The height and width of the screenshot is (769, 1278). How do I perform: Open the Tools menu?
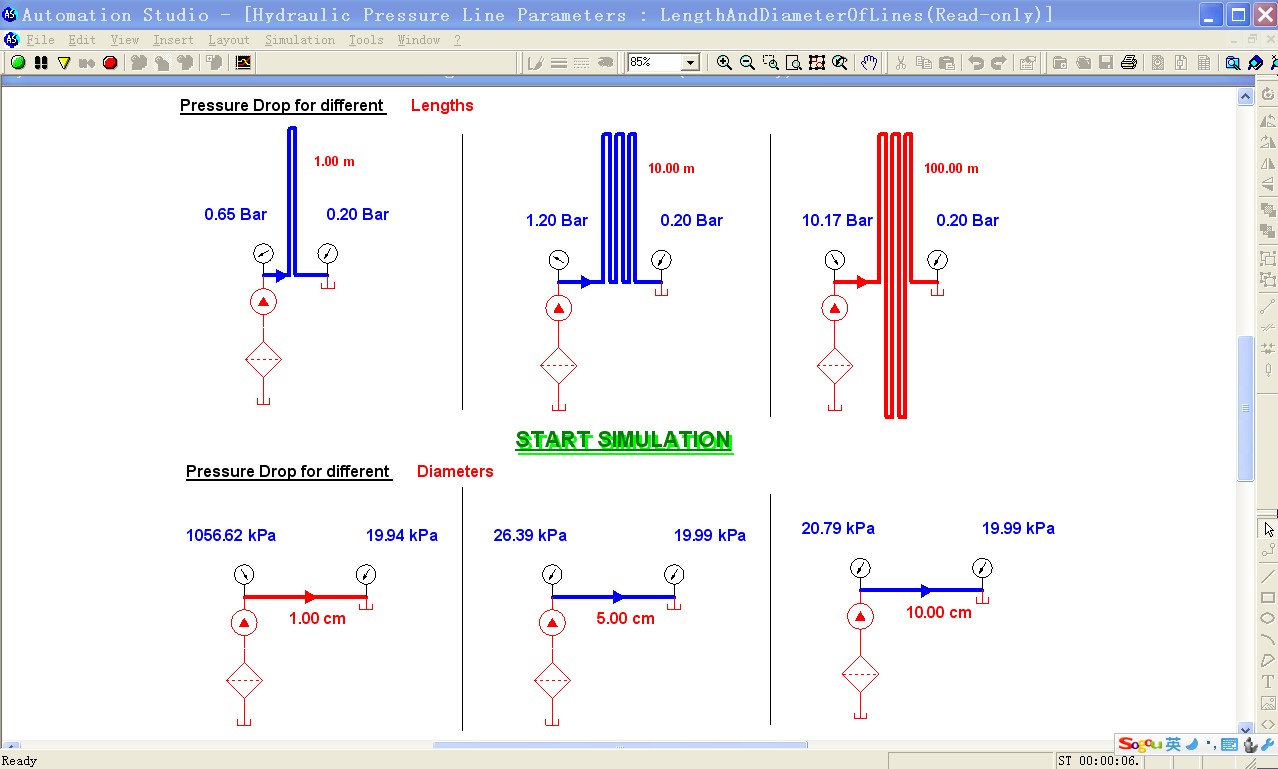click(366, 40)
